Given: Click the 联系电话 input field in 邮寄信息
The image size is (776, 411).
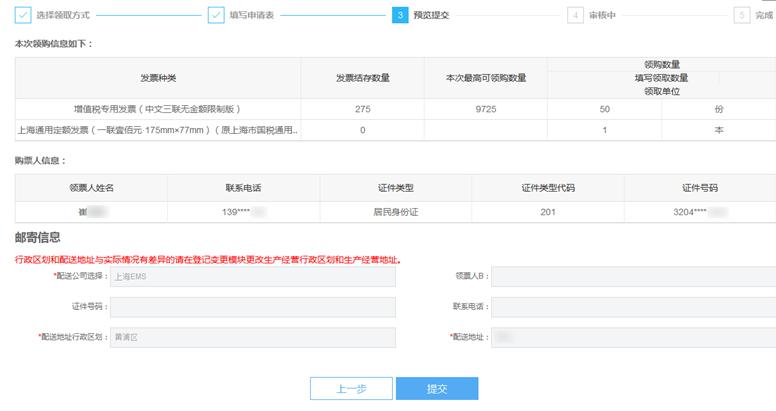Looking at the screenshot, I should [632, 307].
